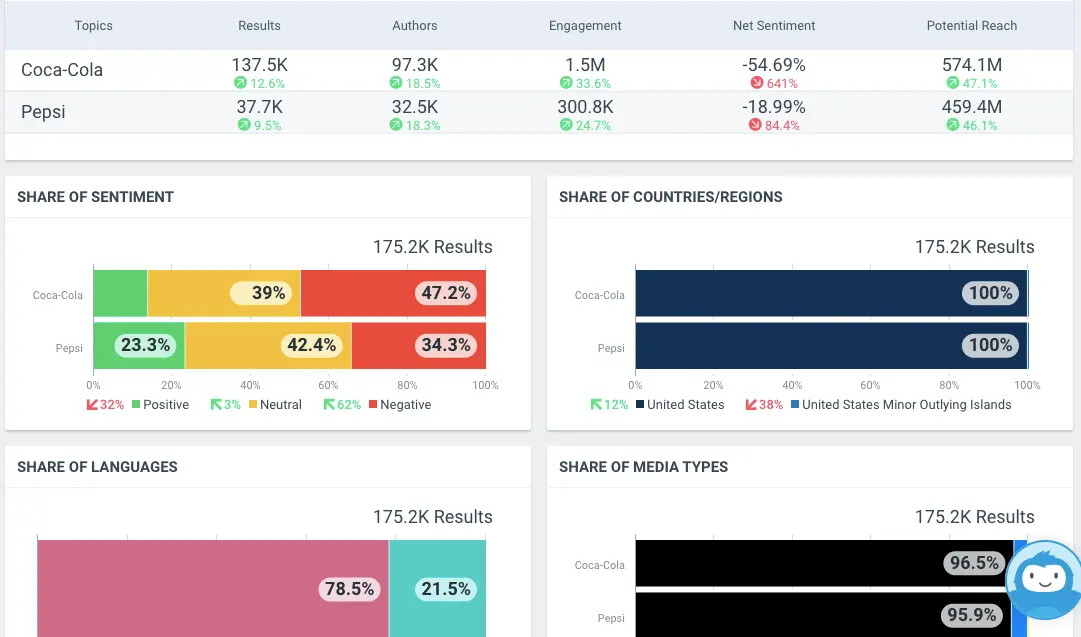Click the red 38% arrow in countries legend
Screen dimensions: 1081x637
pos(751,405)
